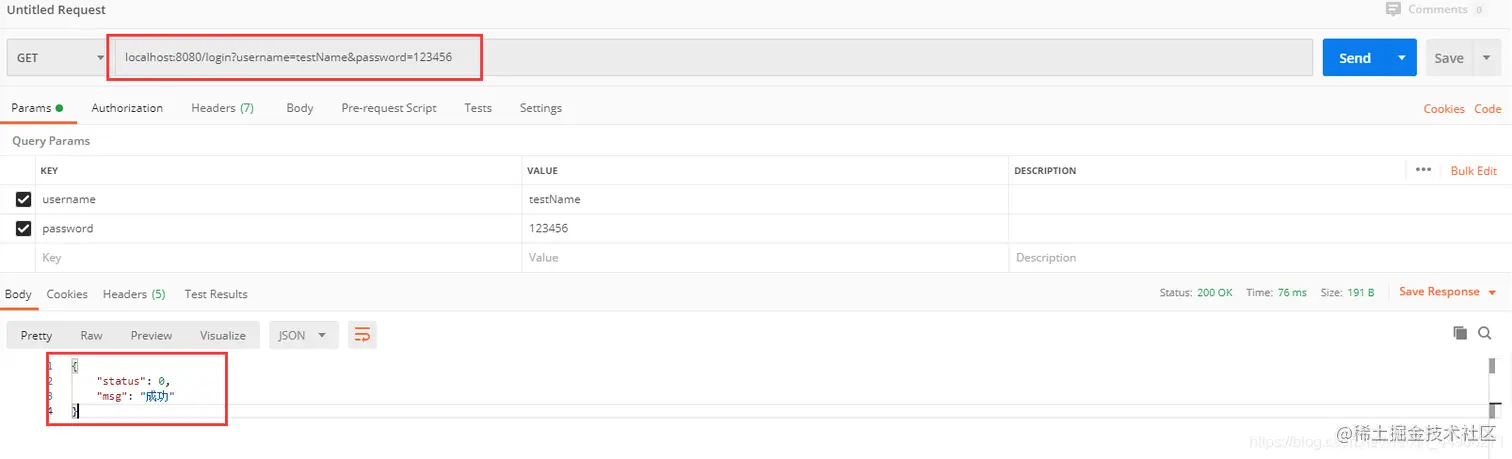This screenshot has width=1512, height=459.
Task: Open the response Headers (5) tab
Action: (x=134, y=294)
